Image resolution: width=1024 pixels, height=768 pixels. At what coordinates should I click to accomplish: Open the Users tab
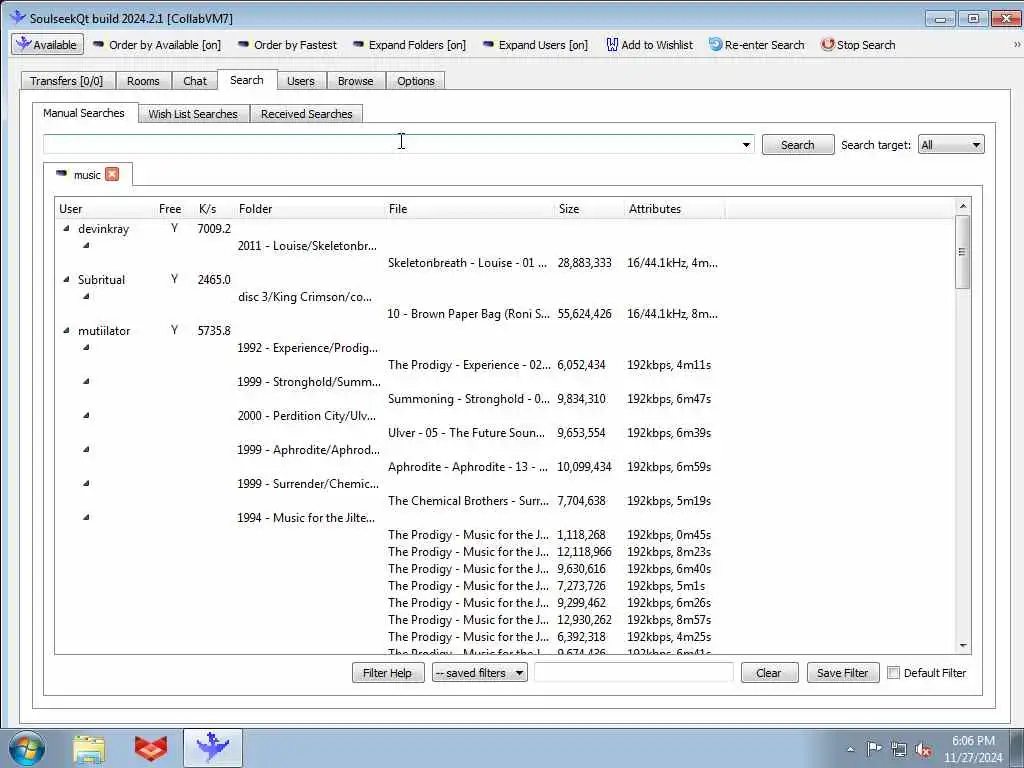pos(300,81)
